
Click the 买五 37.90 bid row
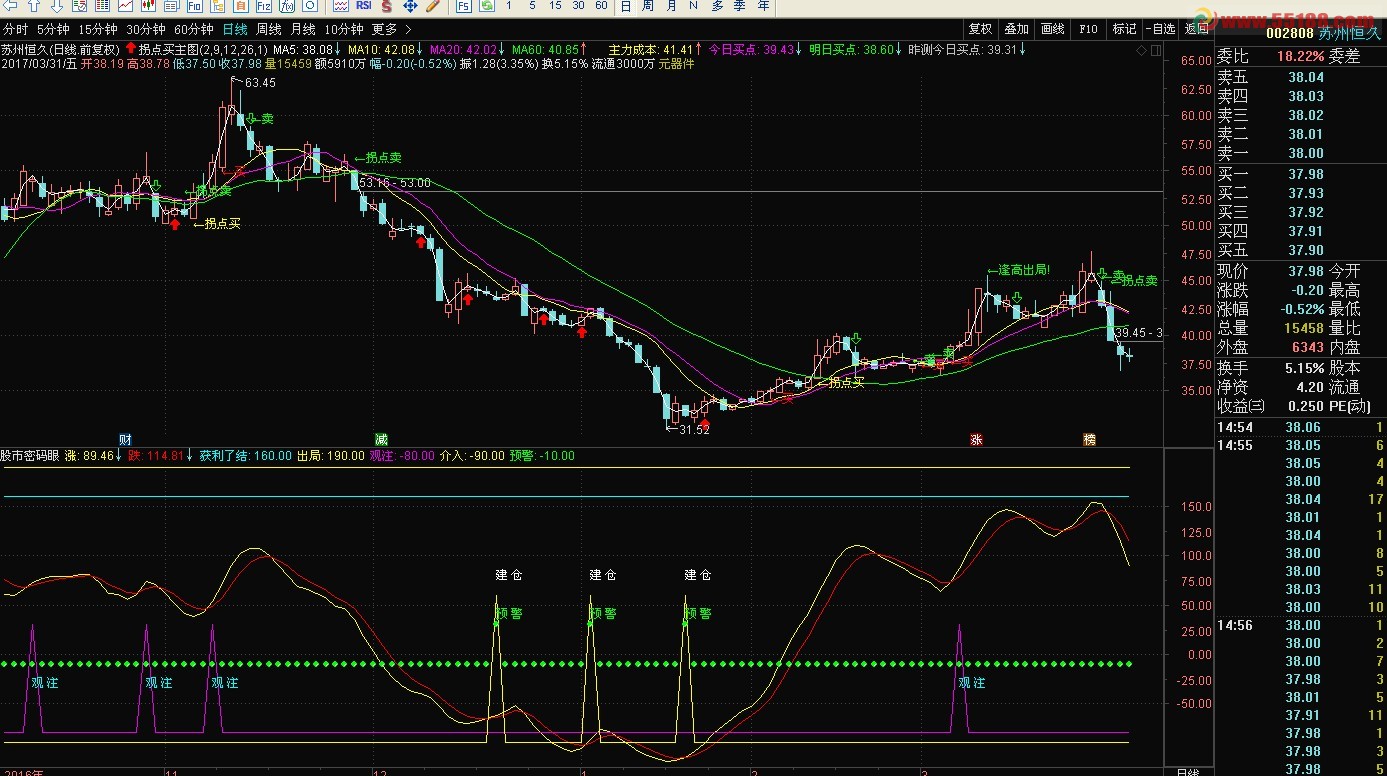[x=1299, y=250]
